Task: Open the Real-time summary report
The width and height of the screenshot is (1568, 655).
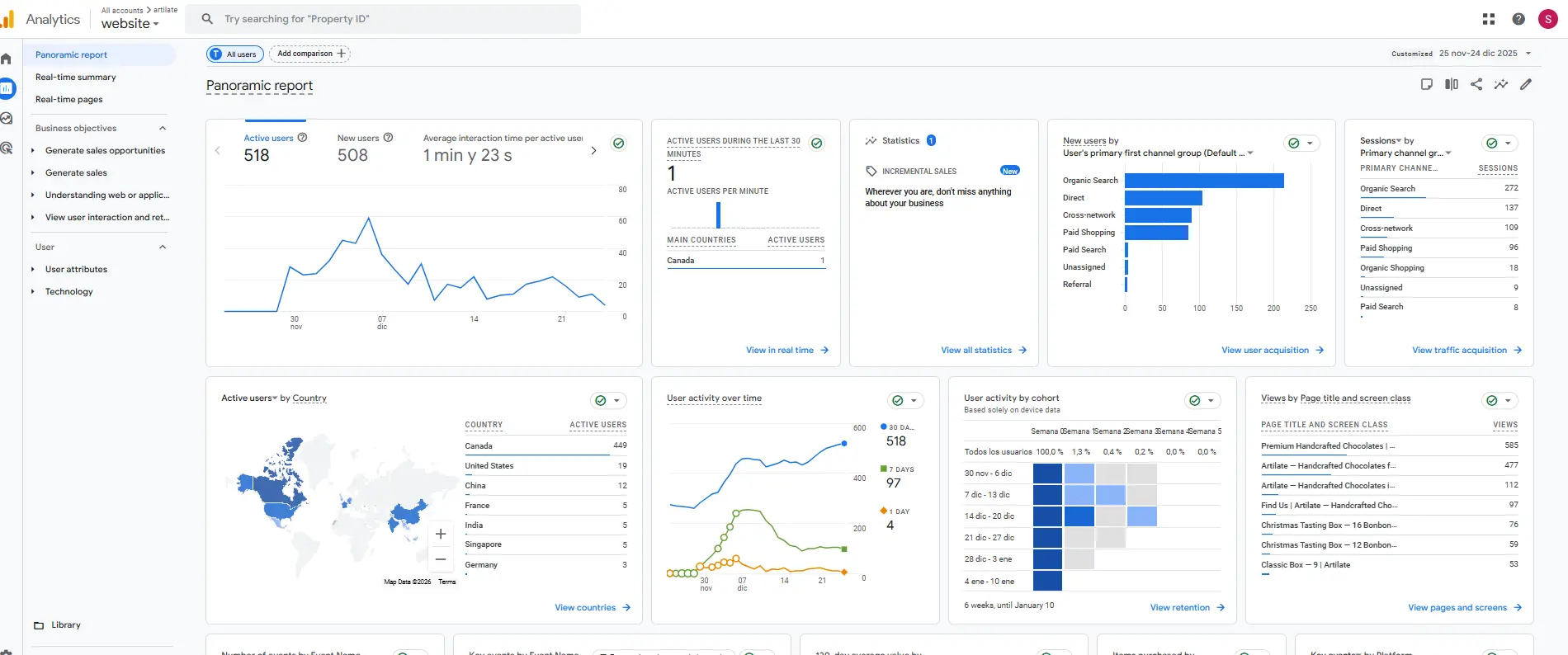Action: [x=76, y=77]
